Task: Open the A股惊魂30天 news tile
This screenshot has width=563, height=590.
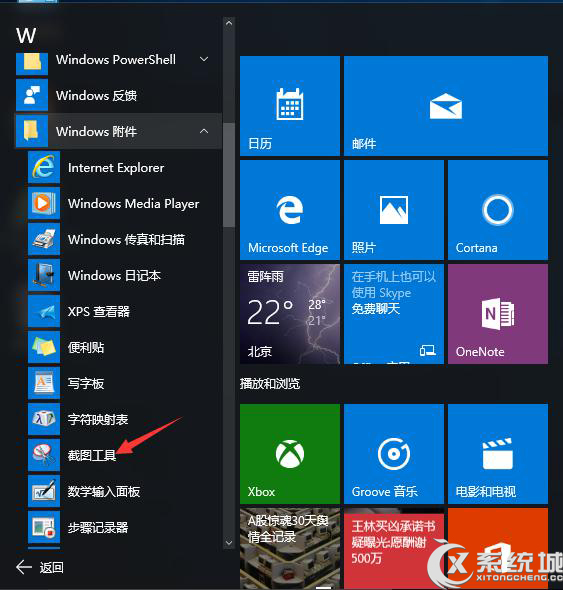Action: click(x=290, y=549)
